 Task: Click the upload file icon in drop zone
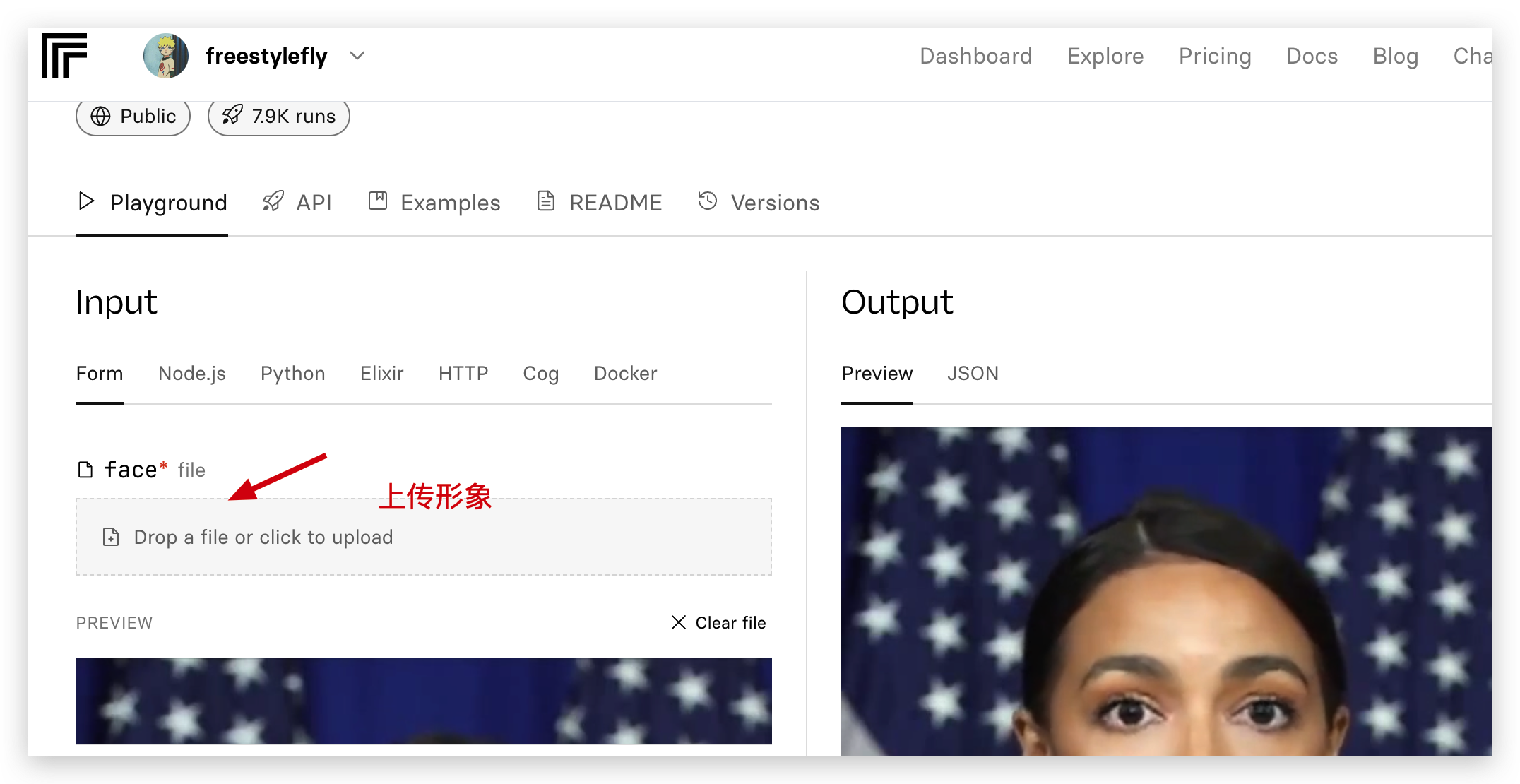point(111,537)
